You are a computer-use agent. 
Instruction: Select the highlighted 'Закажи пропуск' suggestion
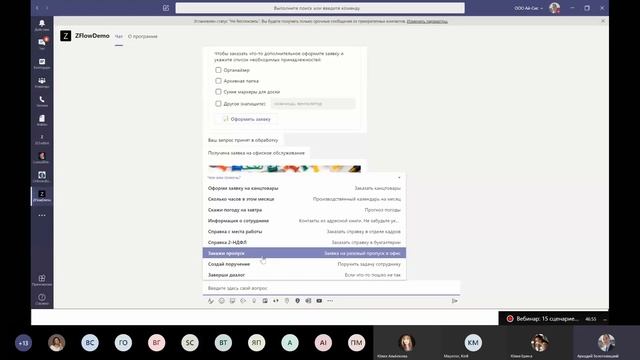[304, 253]
